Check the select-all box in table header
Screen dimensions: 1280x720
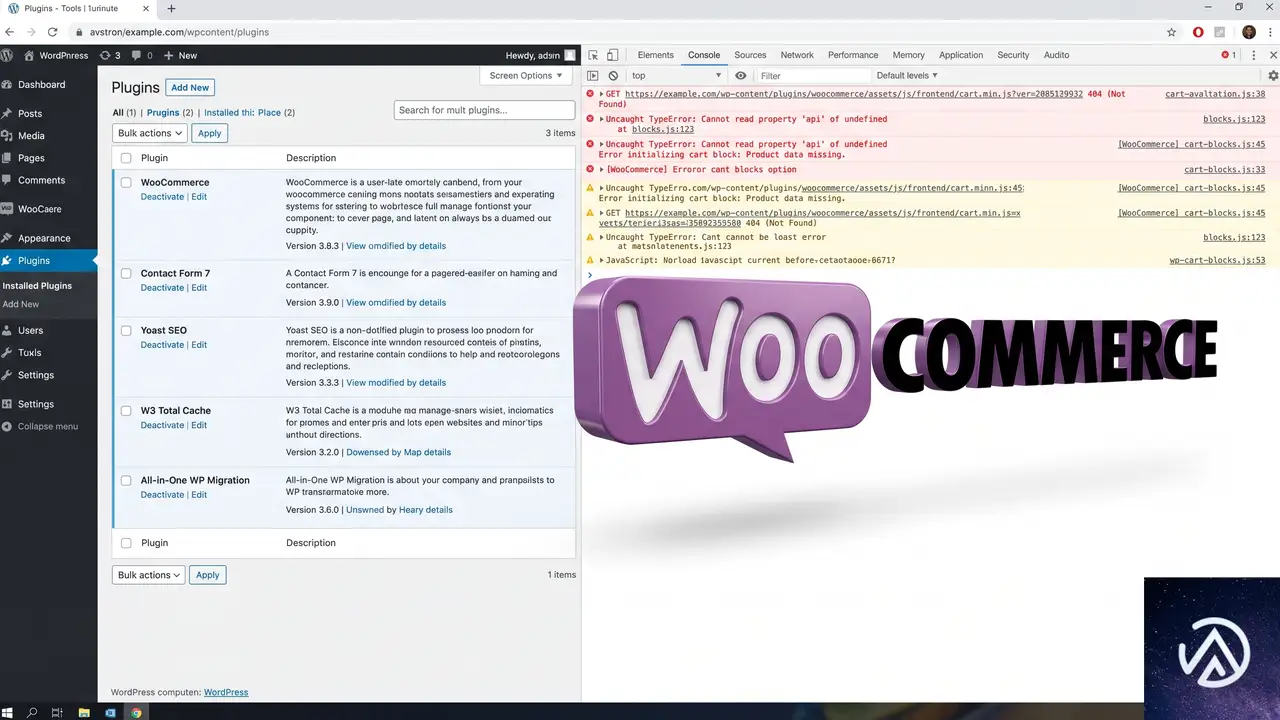[126, 158]
